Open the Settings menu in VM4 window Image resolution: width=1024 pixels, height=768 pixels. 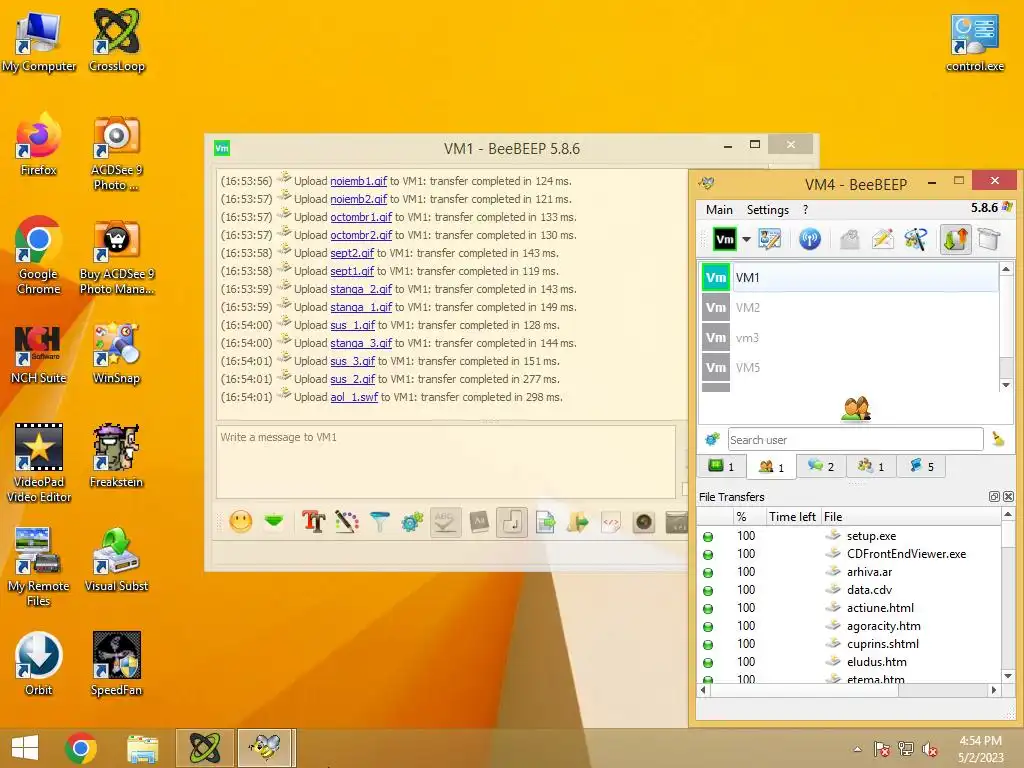click(x=768, y=210)
